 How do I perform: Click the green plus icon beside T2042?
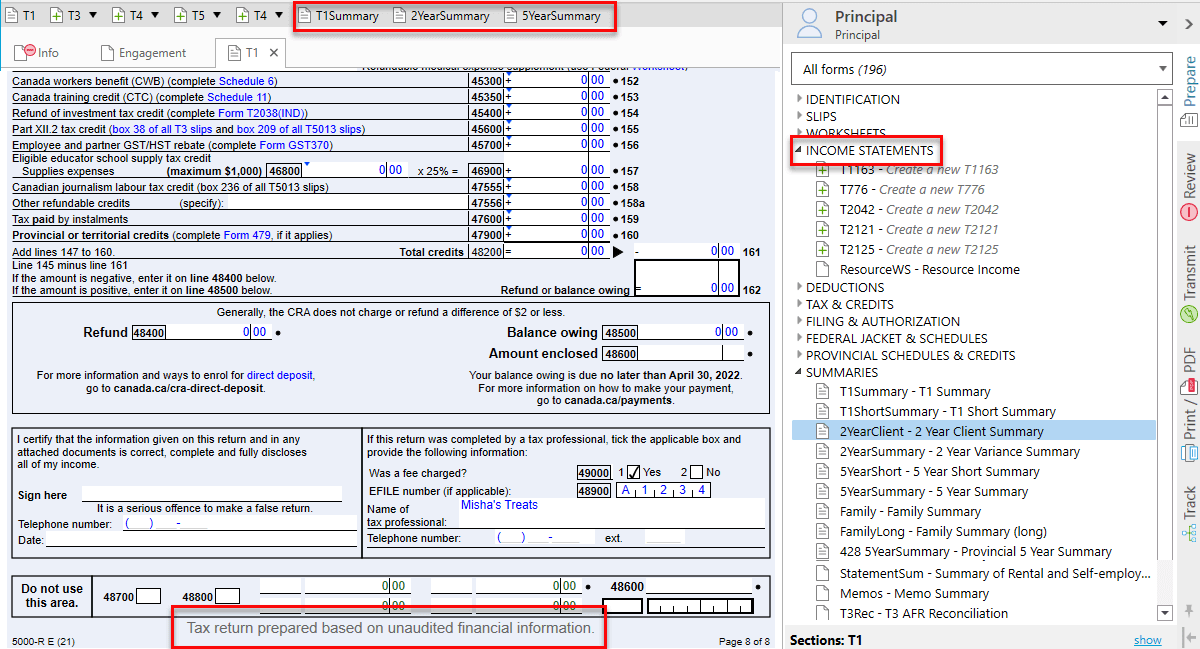822,210
